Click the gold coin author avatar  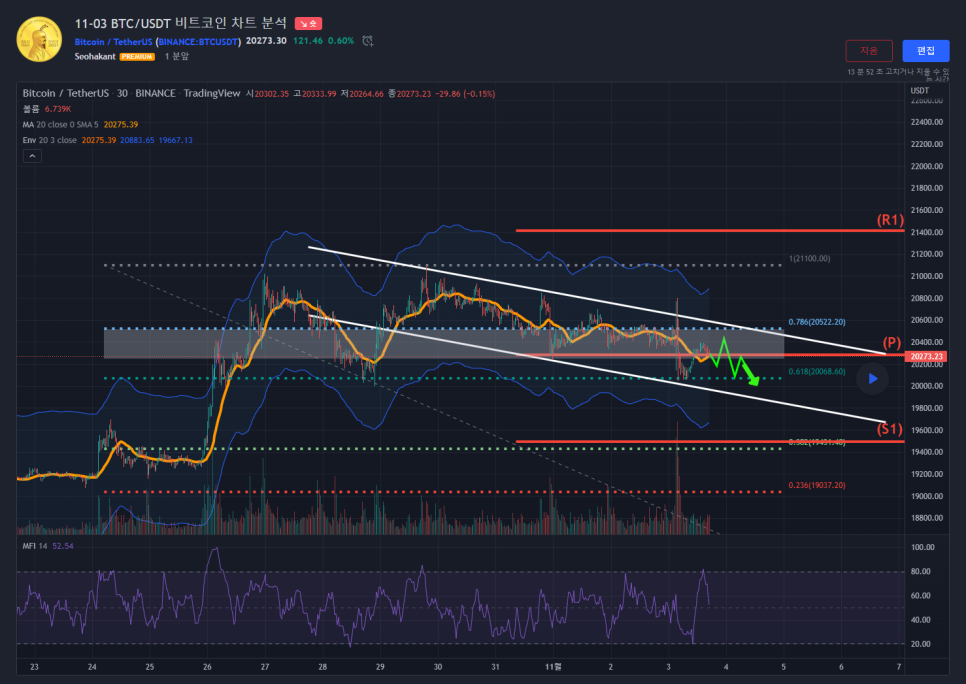click(38, 39)
